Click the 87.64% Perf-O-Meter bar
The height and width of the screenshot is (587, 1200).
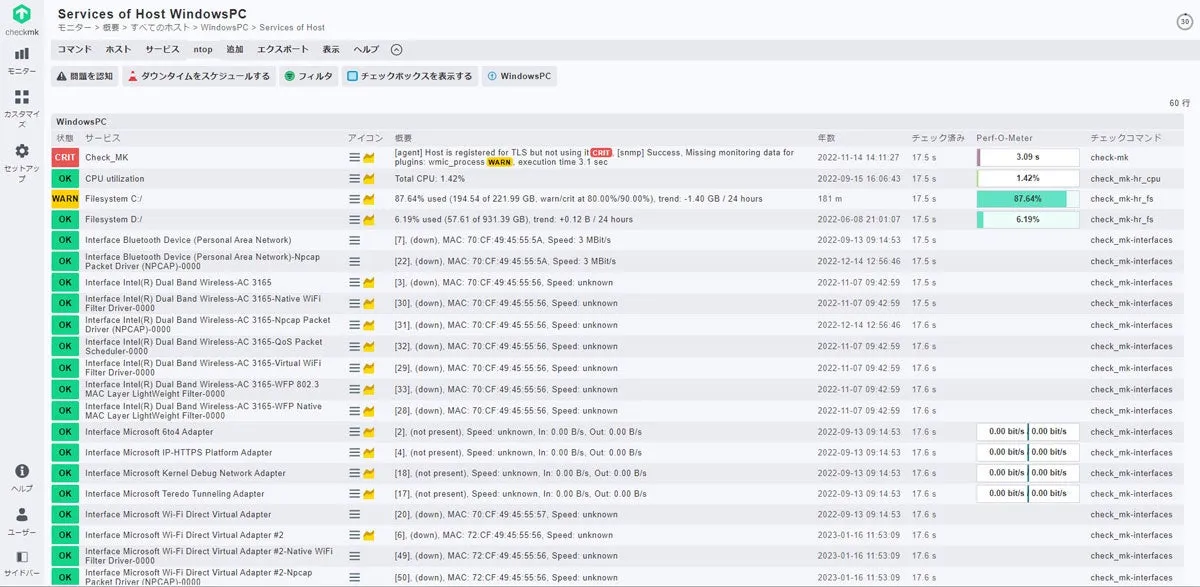1028,199
